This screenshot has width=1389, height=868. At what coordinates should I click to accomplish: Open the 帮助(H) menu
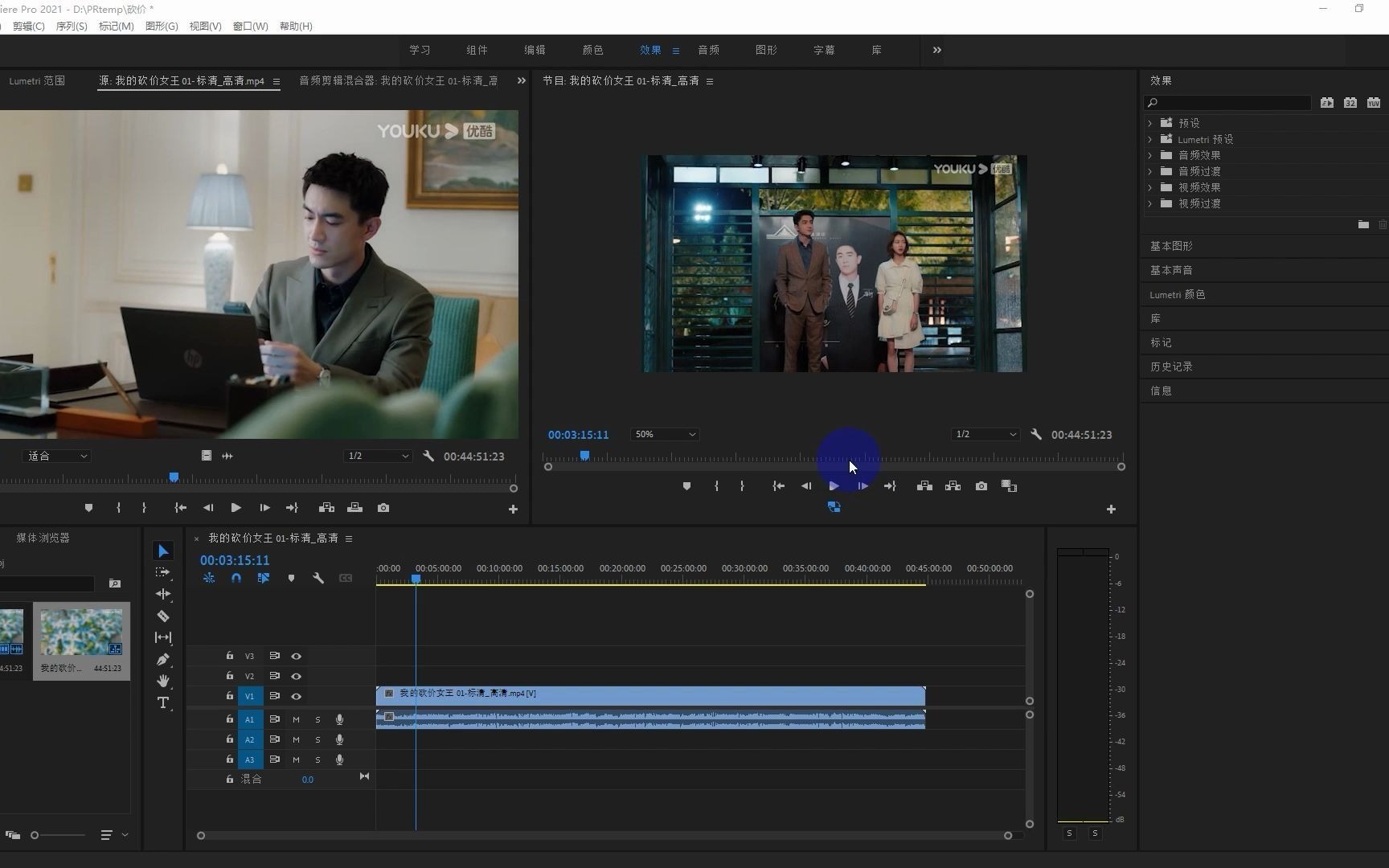(296, 26)
